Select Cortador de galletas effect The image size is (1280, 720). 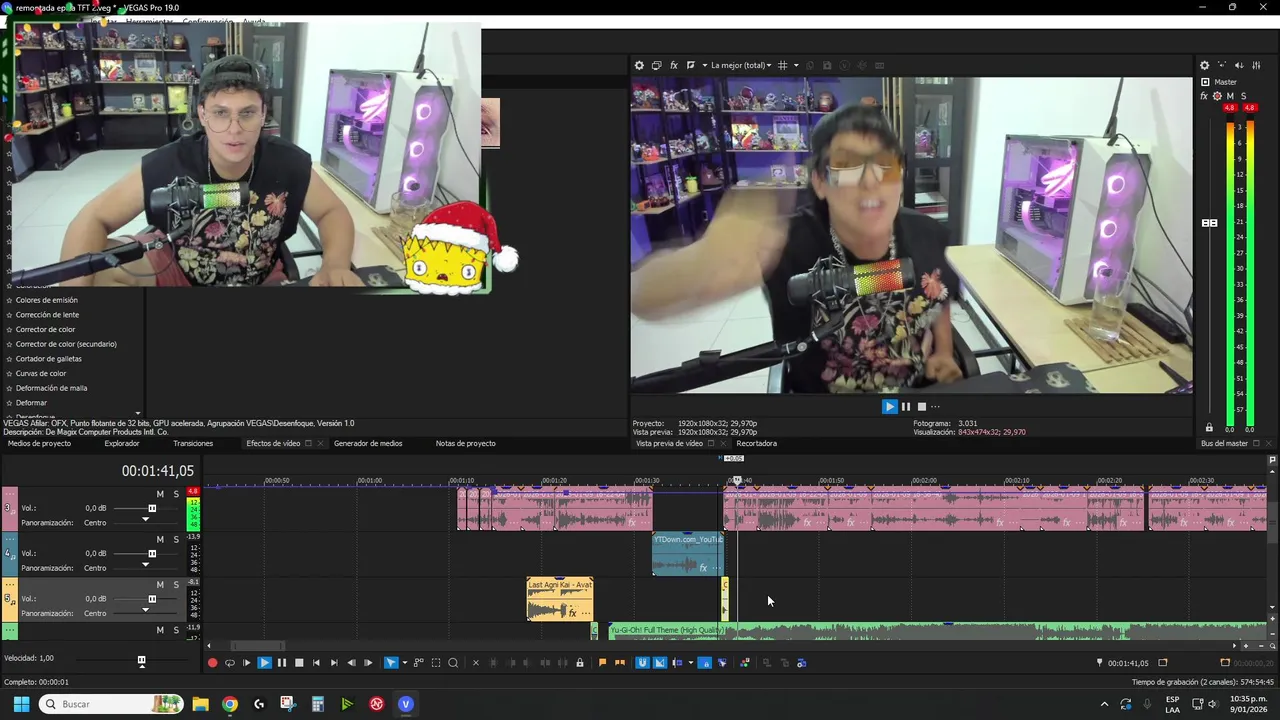[x=48, y=358]
